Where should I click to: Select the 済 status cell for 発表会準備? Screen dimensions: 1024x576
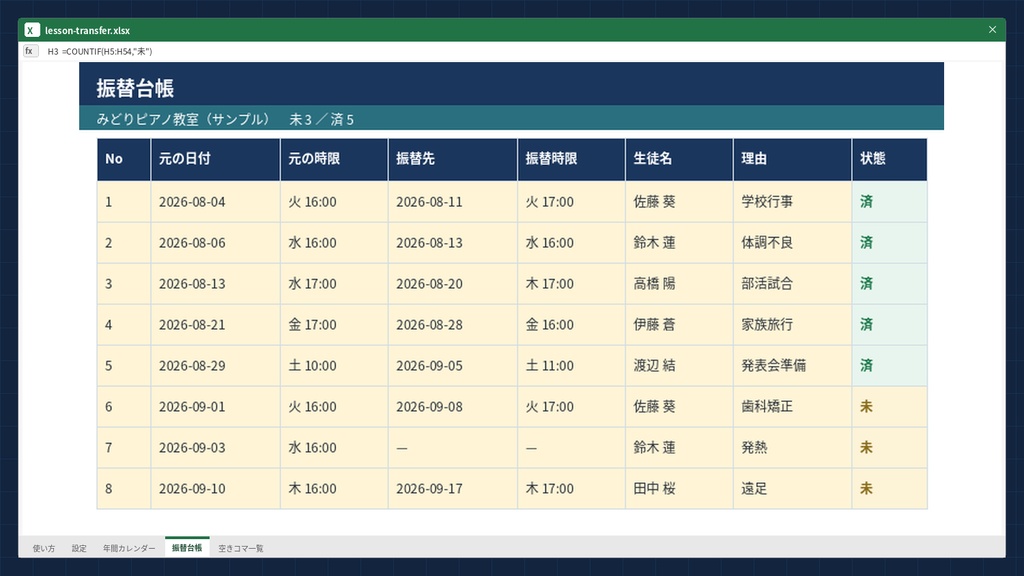tap(889, 366)
